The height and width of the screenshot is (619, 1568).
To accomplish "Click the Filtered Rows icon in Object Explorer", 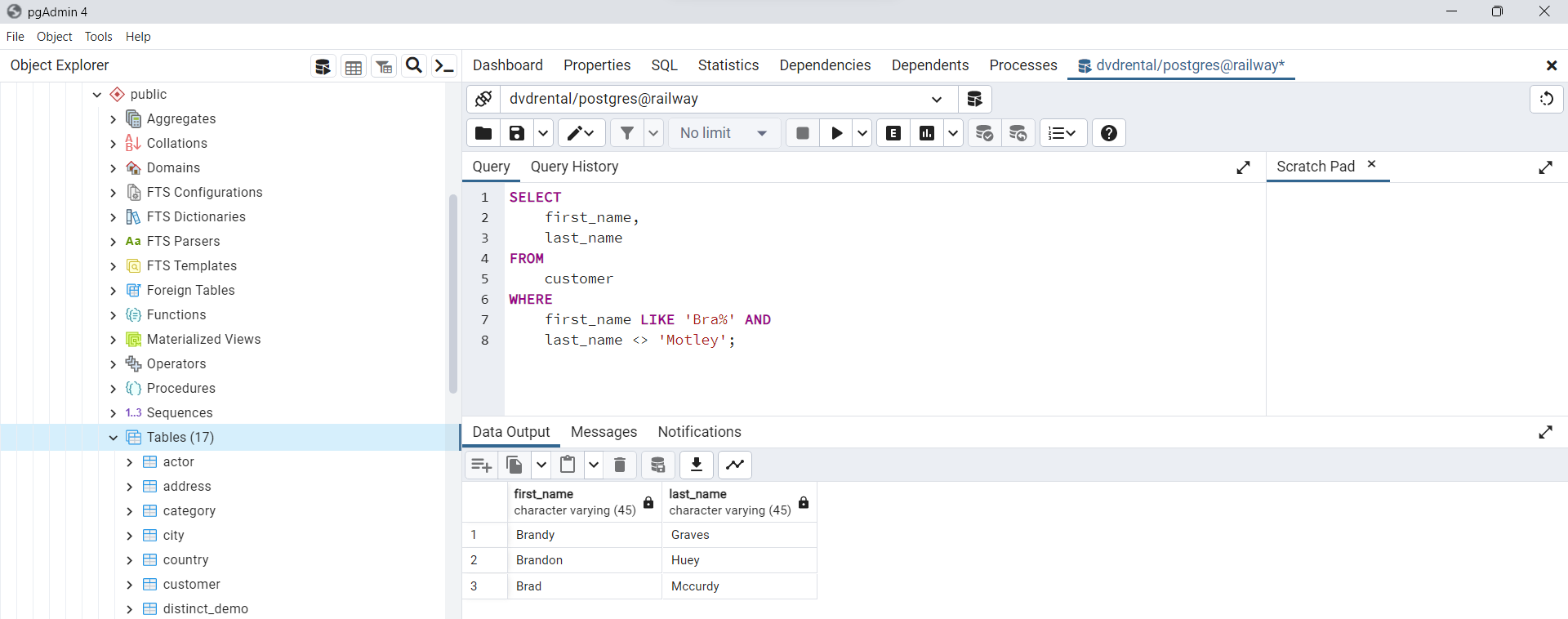I will 384,66.
